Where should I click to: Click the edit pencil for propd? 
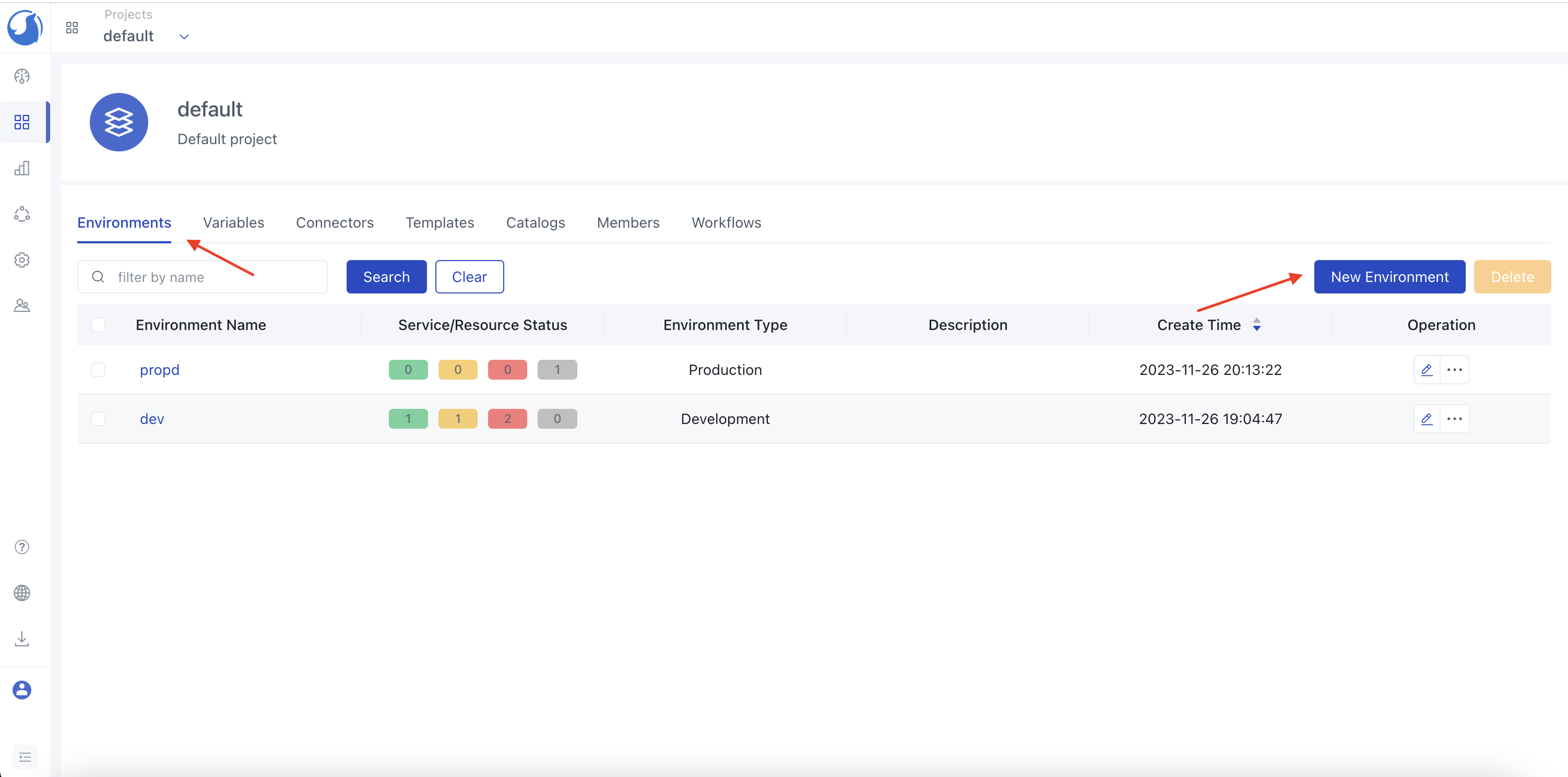1426,370
